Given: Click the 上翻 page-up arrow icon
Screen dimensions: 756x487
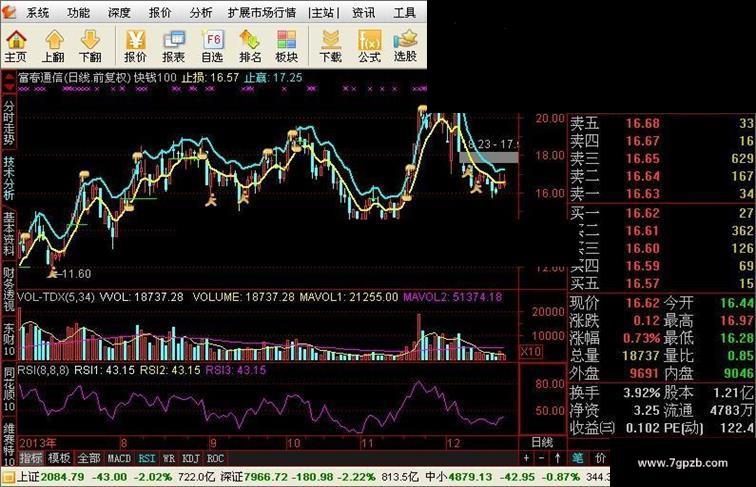Looking at the screenshot, I should pyautogui.click(x=54, y=46).
